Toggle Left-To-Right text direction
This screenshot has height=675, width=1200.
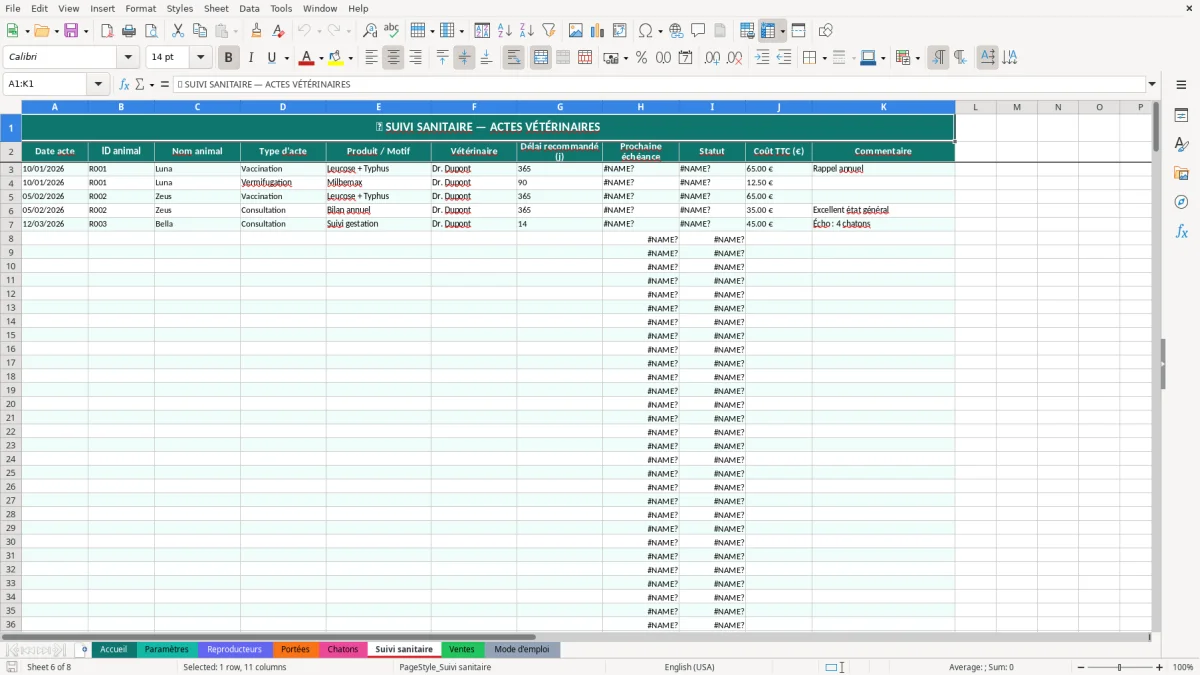coord(938,58)
